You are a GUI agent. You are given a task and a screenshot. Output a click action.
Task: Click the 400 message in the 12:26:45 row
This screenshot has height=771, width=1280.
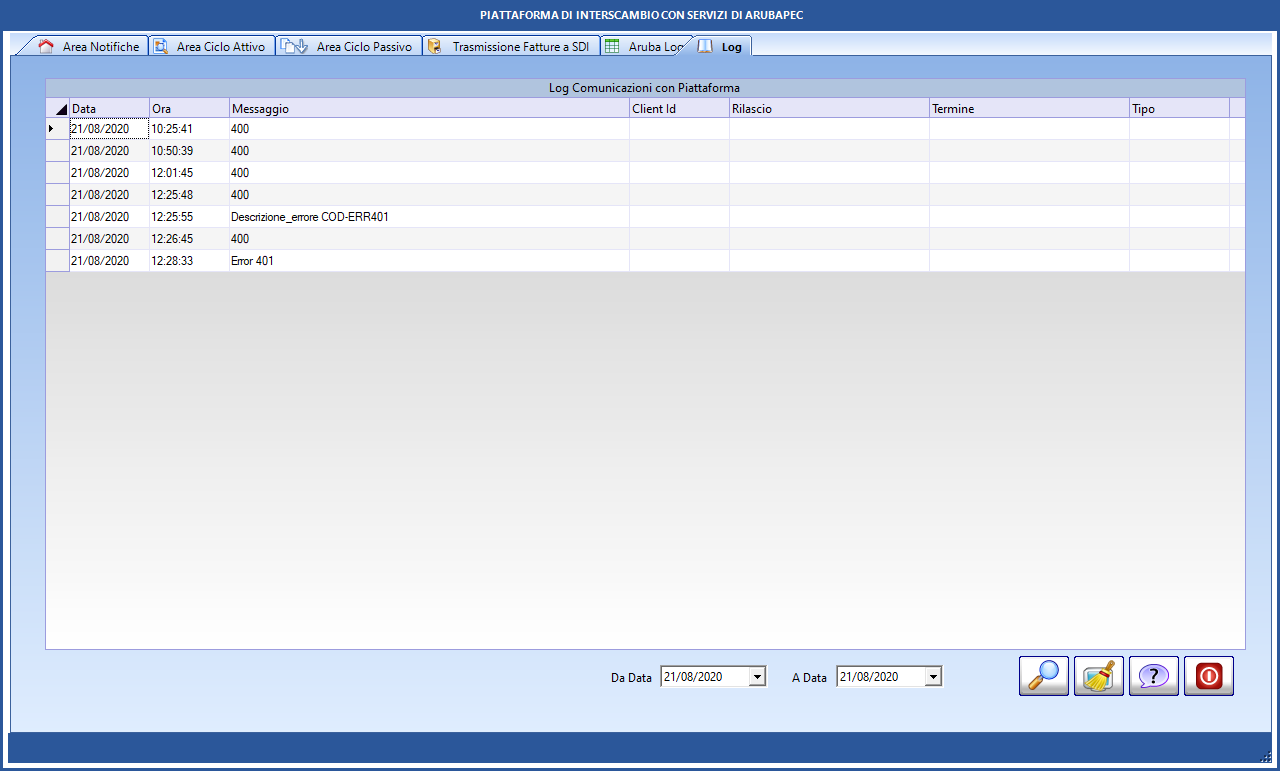click(x=429, y=239)
